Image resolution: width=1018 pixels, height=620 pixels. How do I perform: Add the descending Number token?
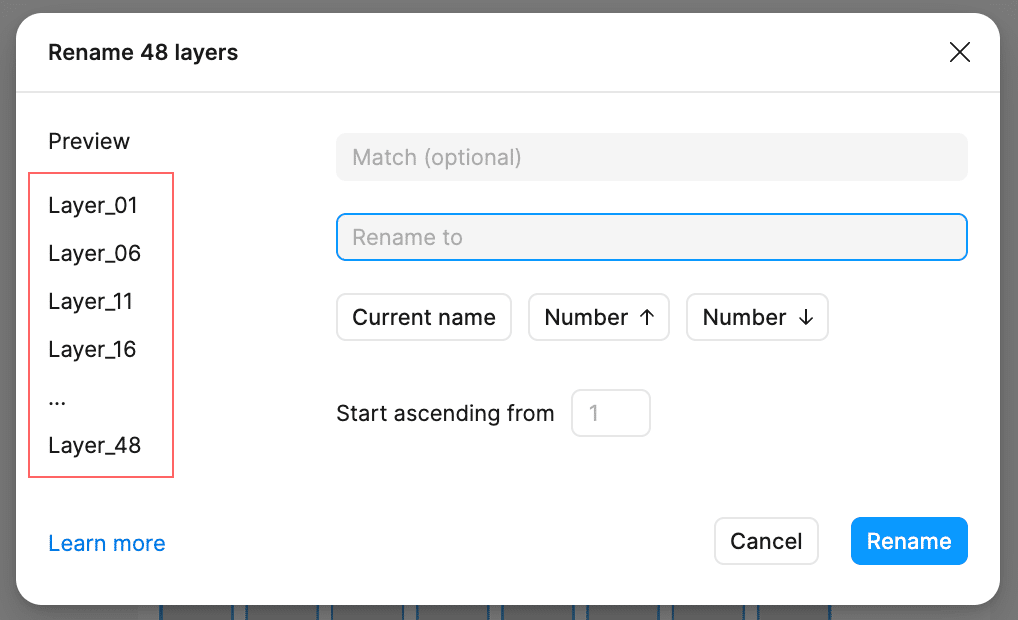(x=757, y=317)
